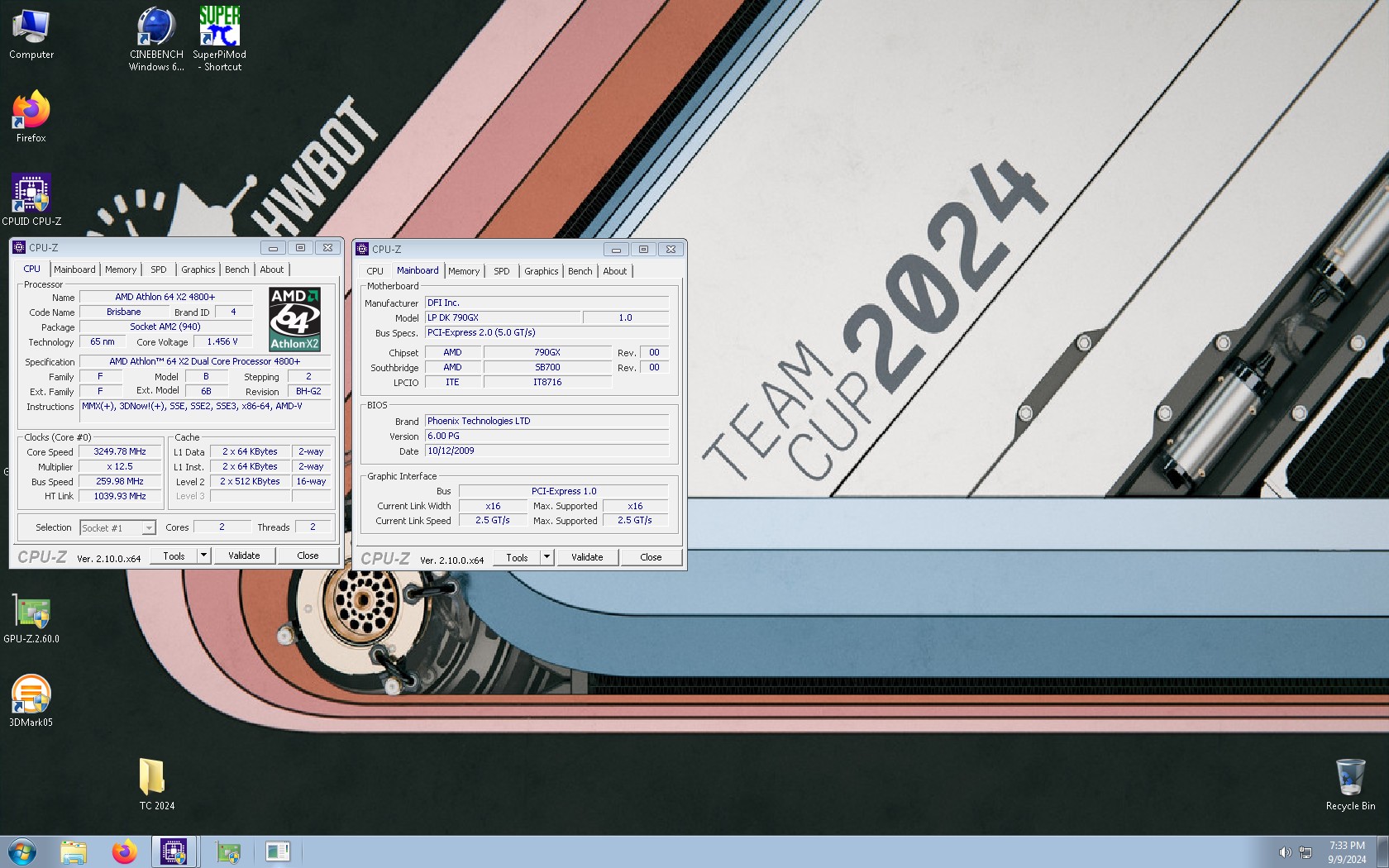
Task: Click the Southbridge value SB700
Action: click(547, 367)
